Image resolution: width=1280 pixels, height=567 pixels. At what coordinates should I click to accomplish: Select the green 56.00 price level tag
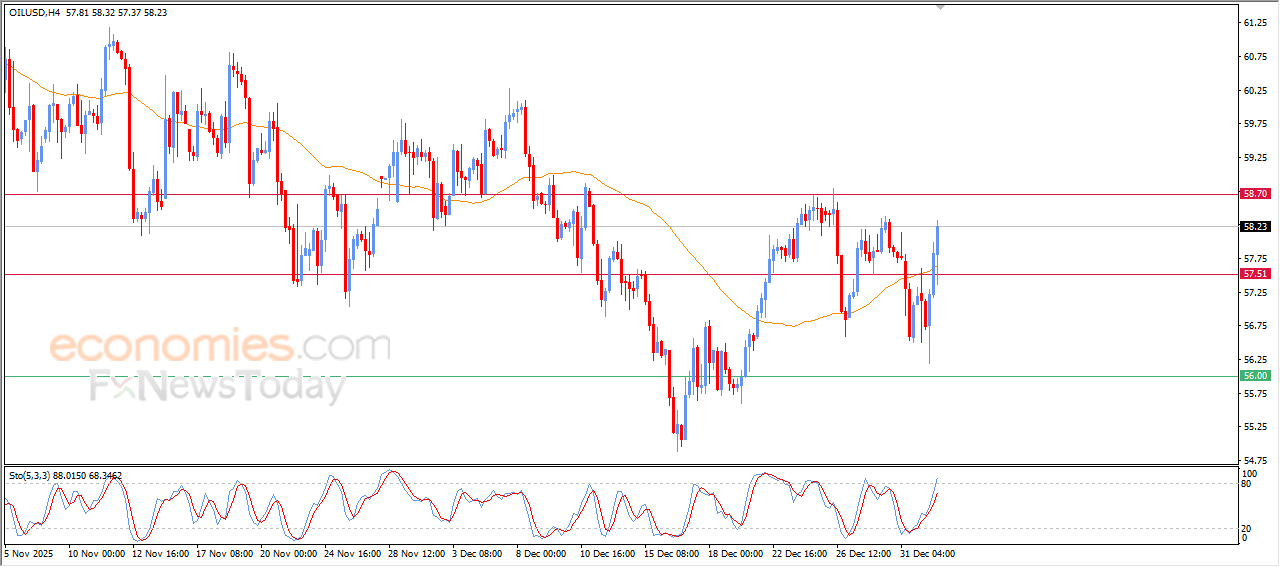click(1255, 375)
